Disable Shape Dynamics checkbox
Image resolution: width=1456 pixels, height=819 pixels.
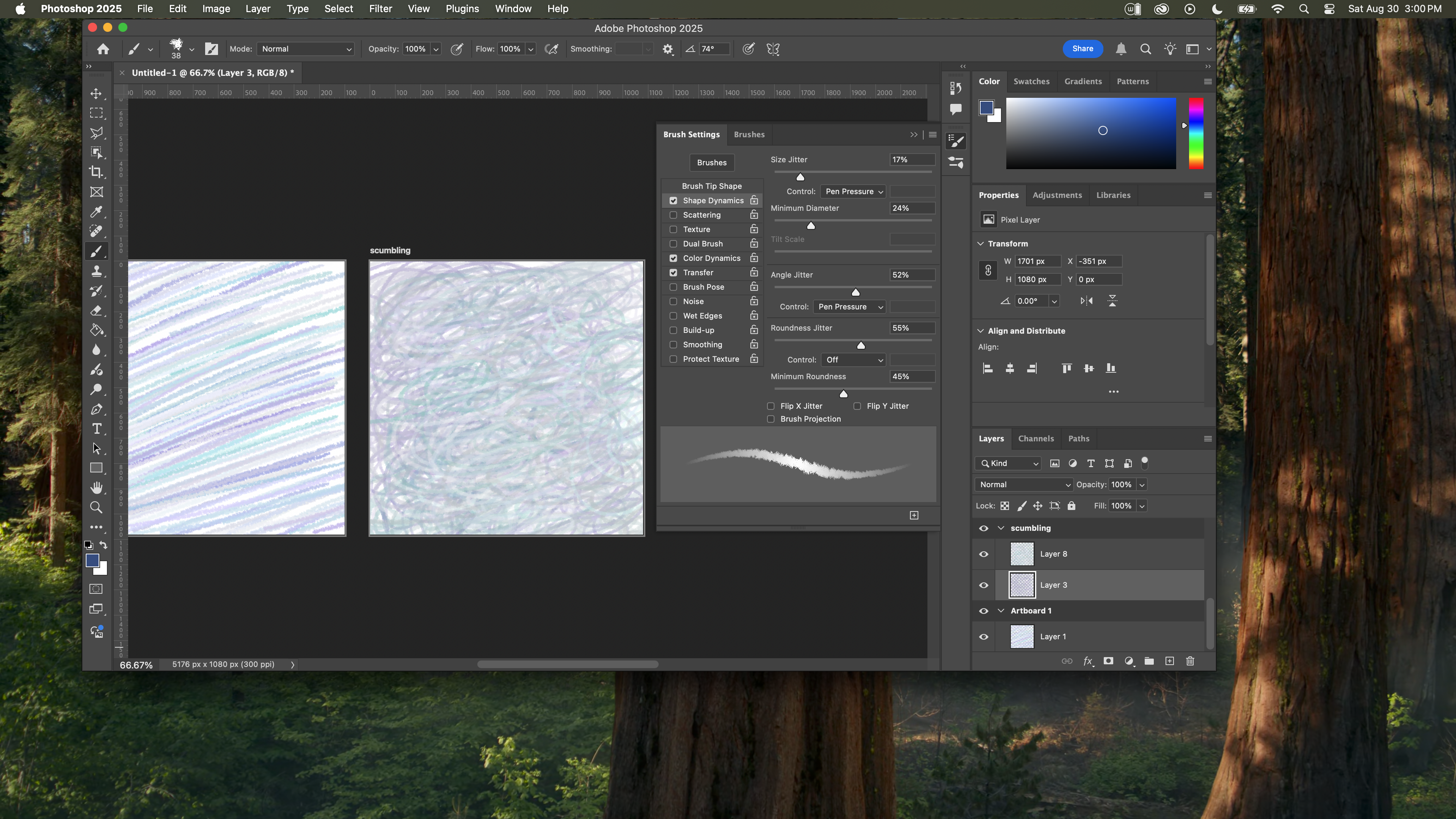coord(673,201)
